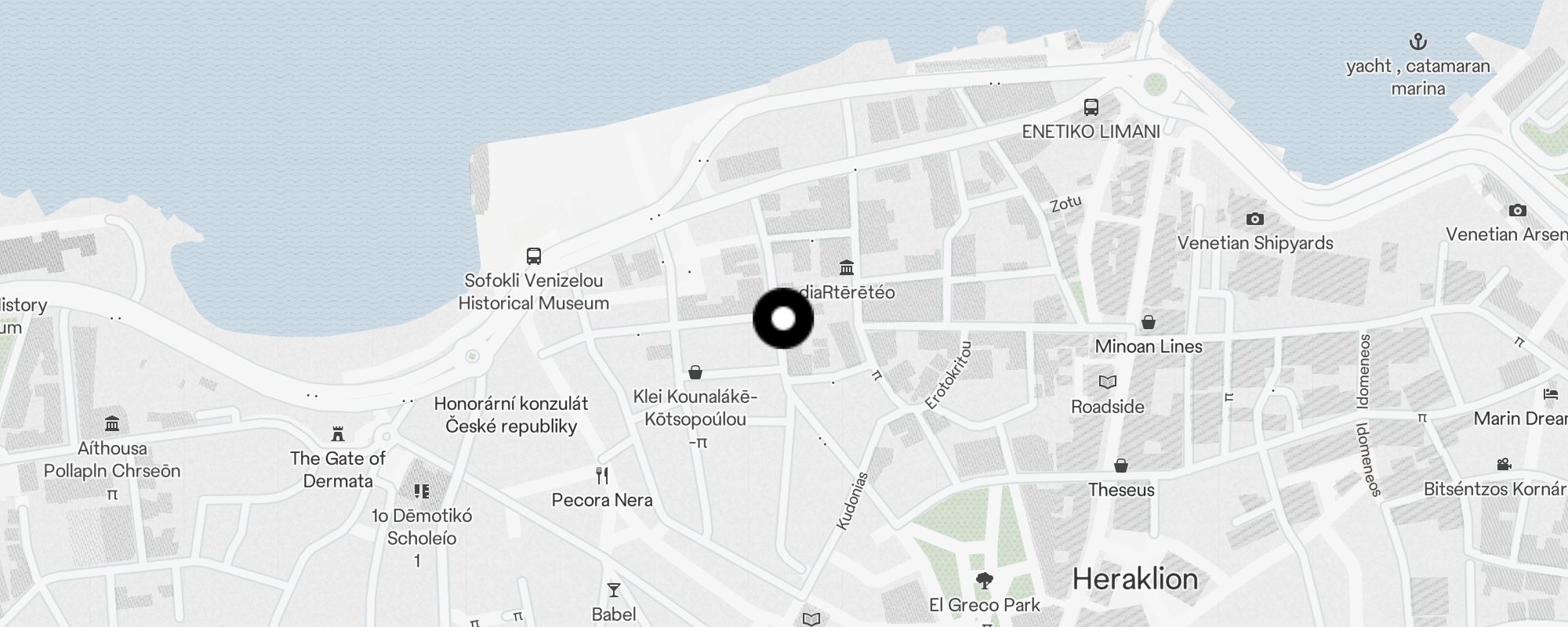Select the Roadside open book icon
This screenshot has height=627, width=1568.
point(1108,382)
